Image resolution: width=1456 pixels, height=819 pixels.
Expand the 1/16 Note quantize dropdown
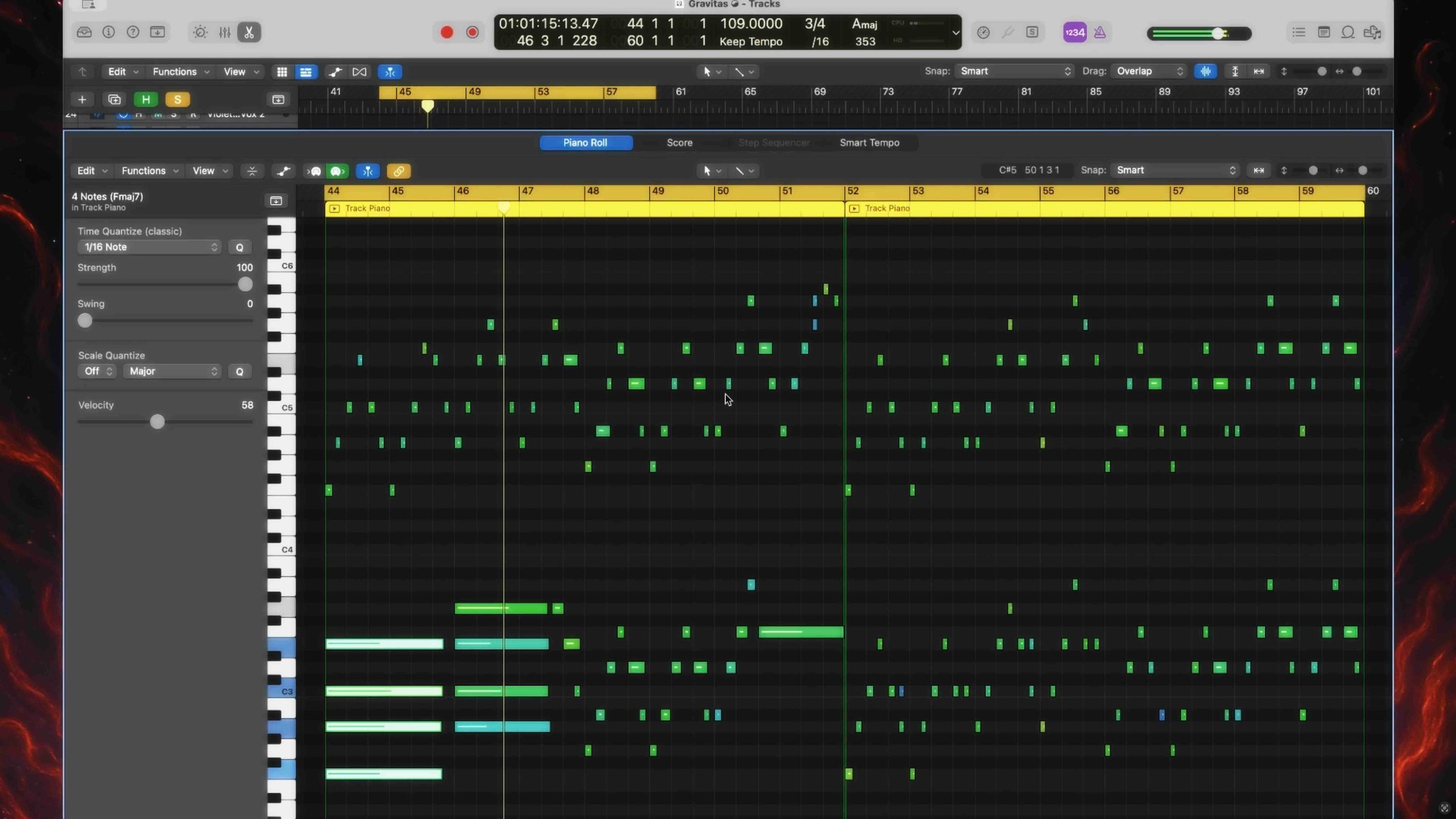coord(149,247)
